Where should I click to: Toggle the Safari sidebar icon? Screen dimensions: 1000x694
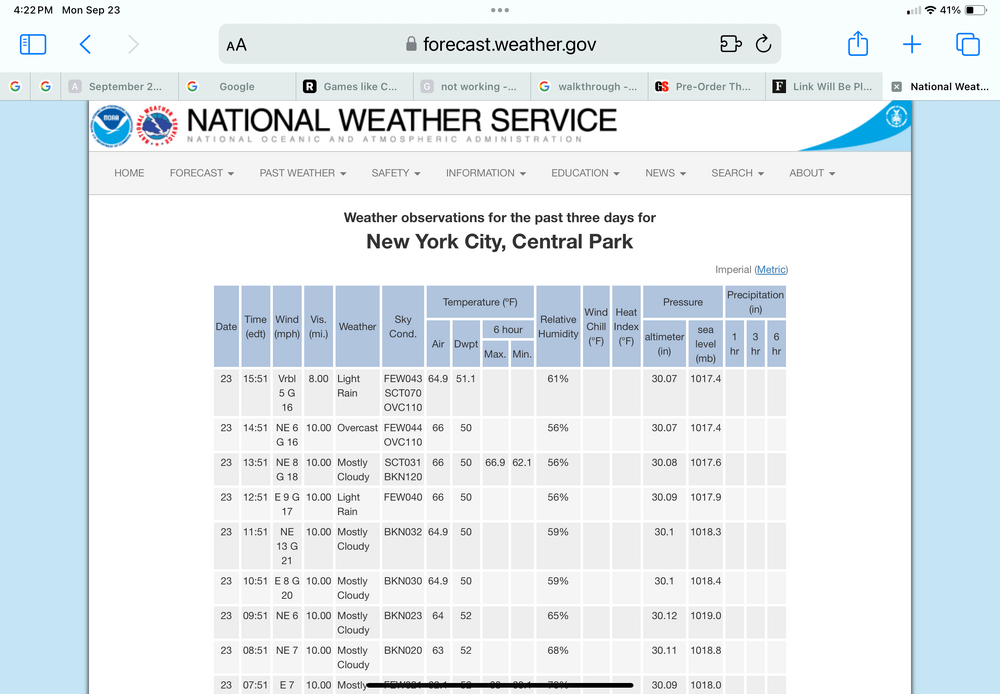[x=33, y=44]
